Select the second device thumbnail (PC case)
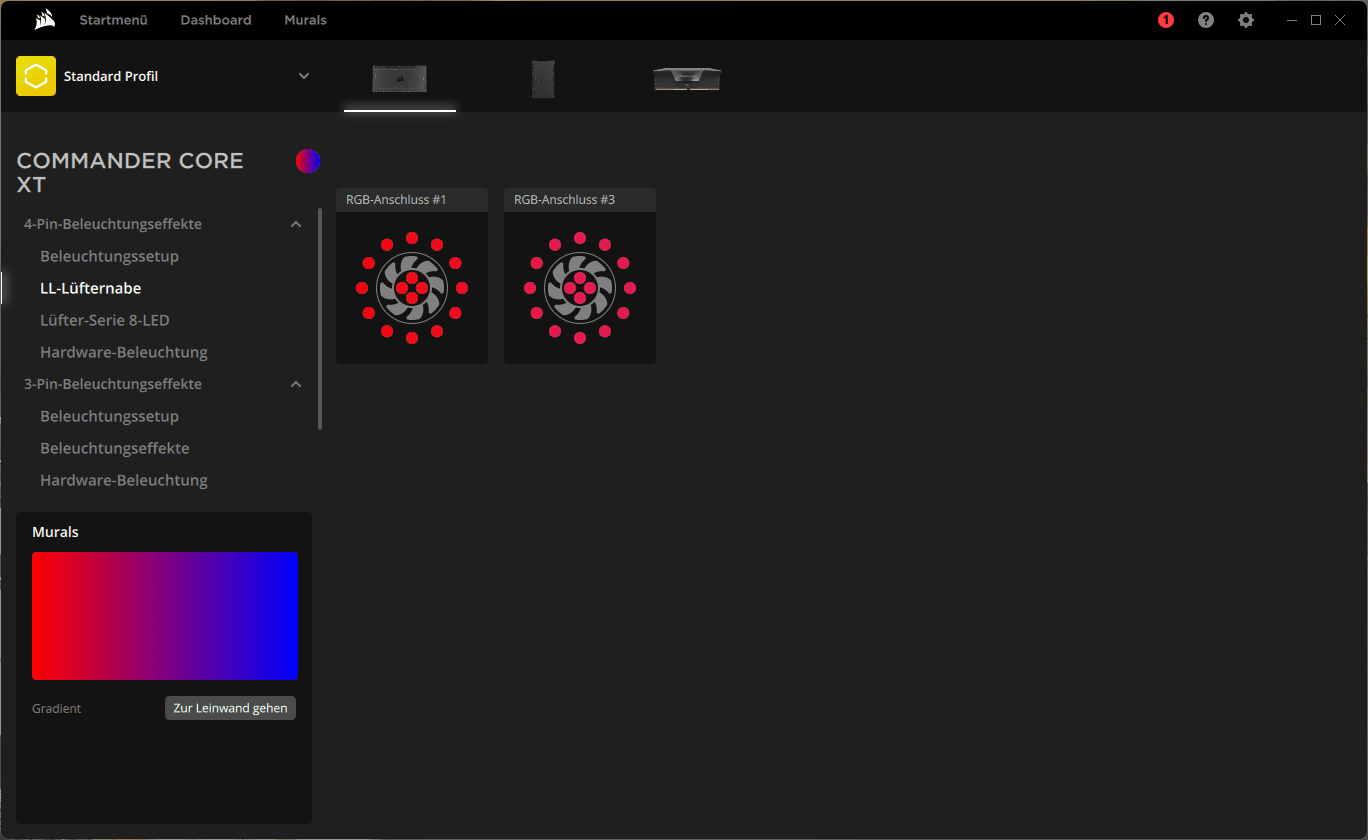Screen dimensions: 1368x840 click(x=543, y=78)
